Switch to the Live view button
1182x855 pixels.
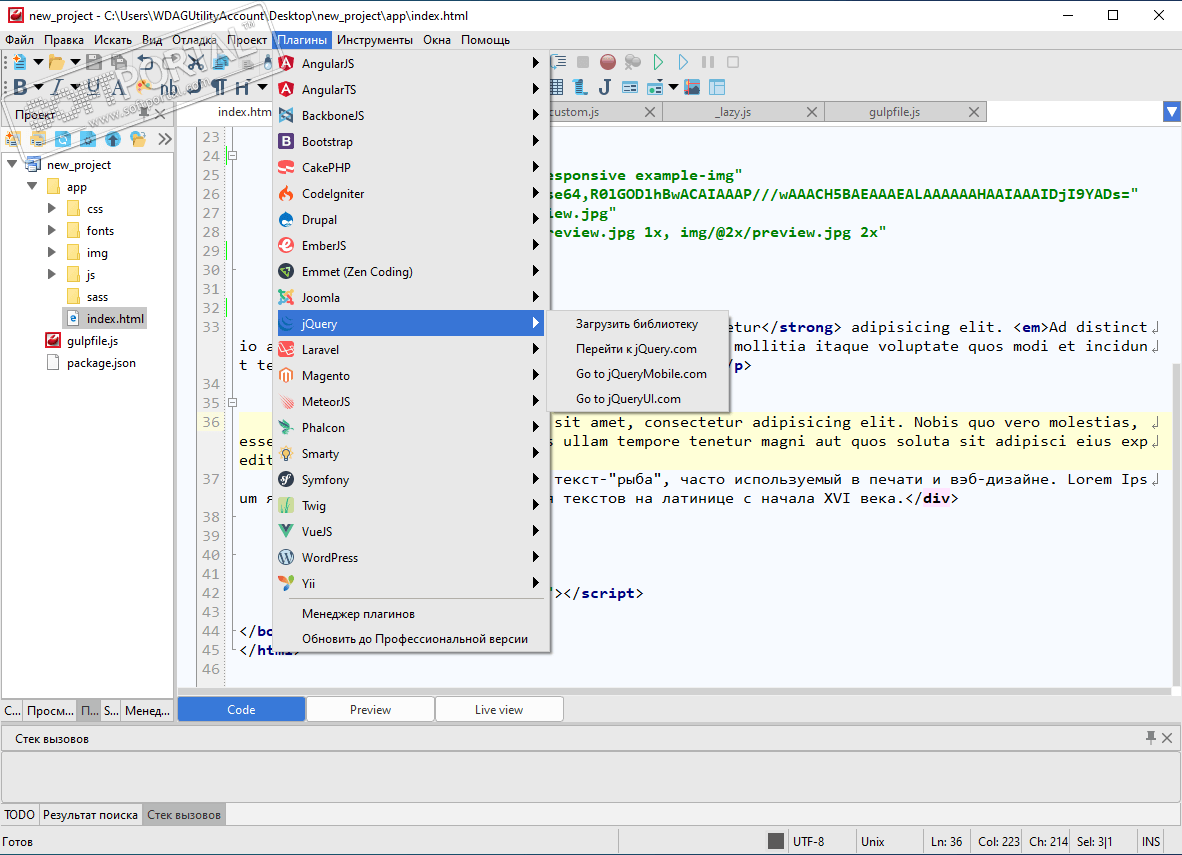499,710
